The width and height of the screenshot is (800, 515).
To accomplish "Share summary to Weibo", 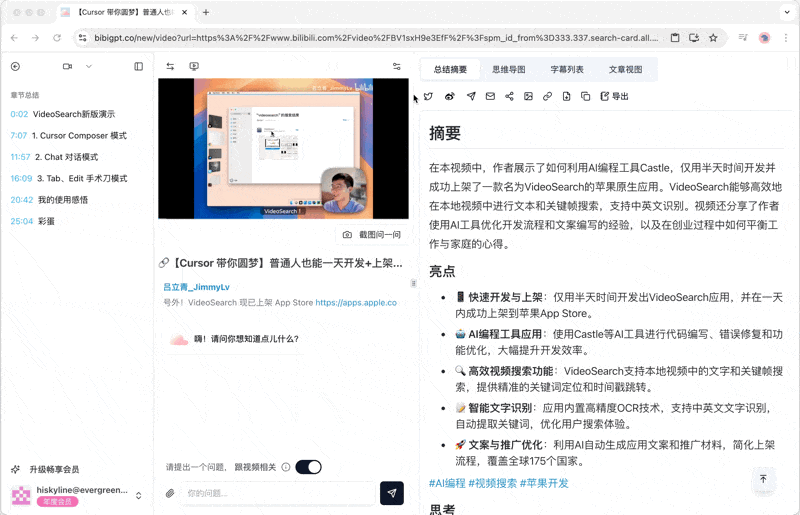I will click(449, 96).
